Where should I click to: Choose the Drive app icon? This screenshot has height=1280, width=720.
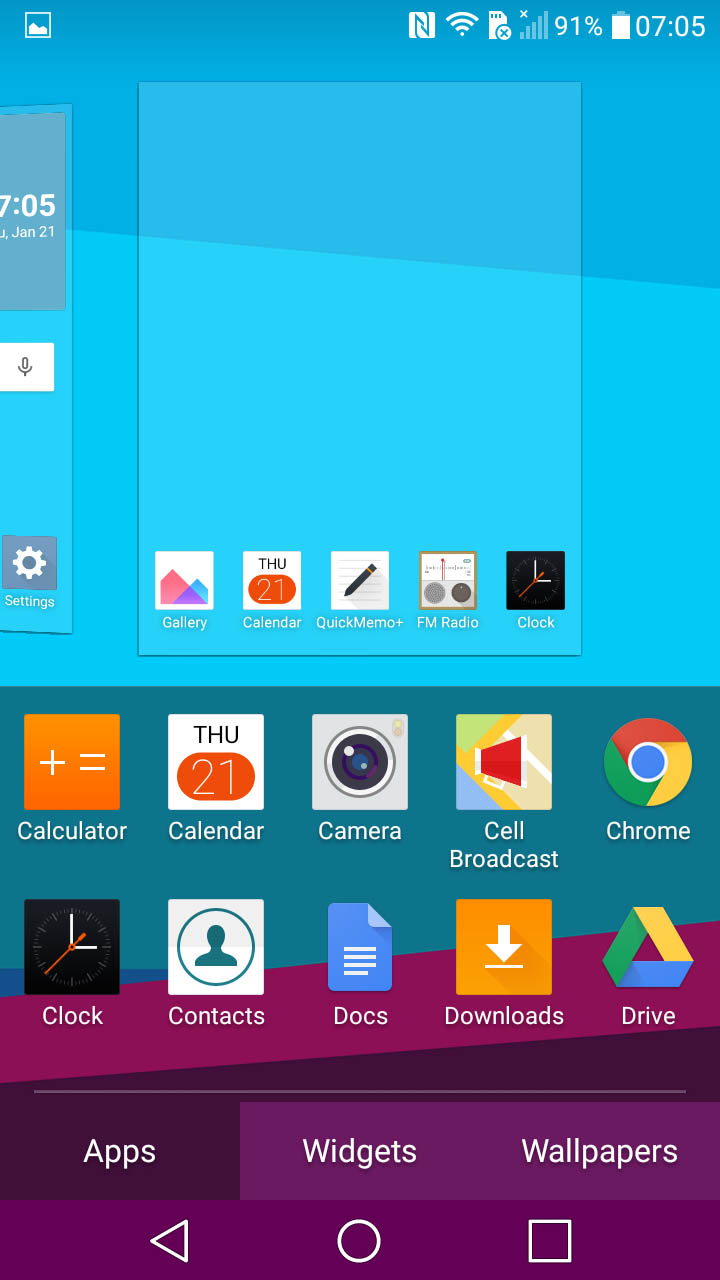tap(648, 947)
